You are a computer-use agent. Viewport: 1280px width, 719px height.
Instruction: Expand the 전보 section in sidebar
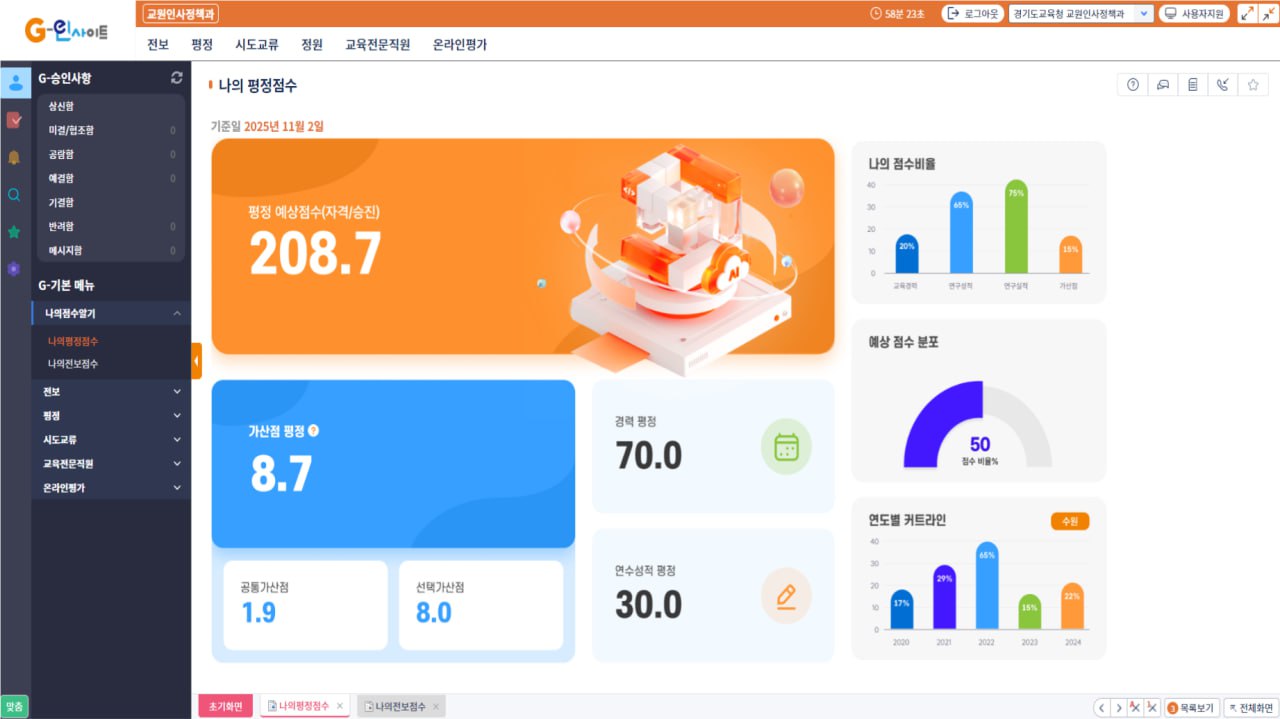tap(110, 392)
